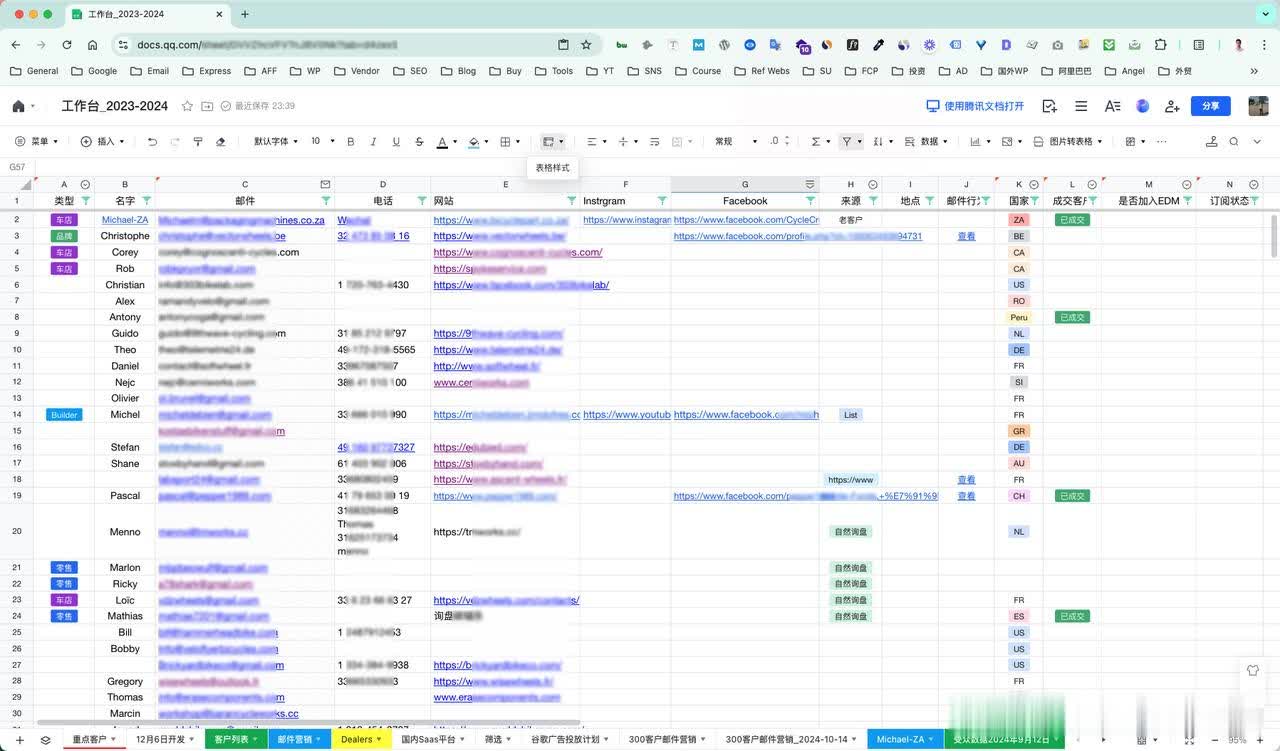
Task: Click the List tag in Michel row
Action: pyautogui.click(x=851, y=415)
